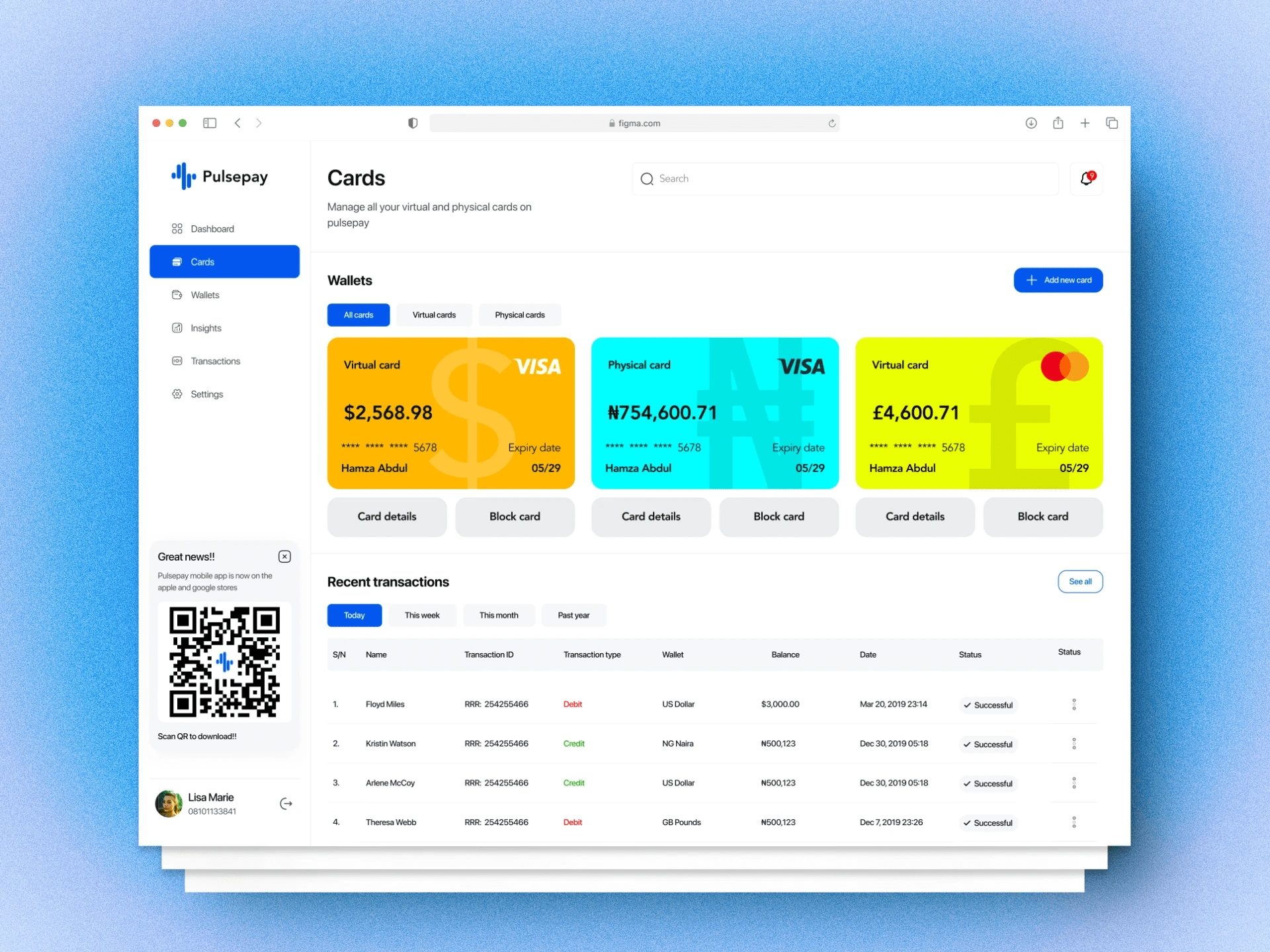Select the Today transactions filter
The height and width of the screenshot is (952, 1270).
(355, 615)
